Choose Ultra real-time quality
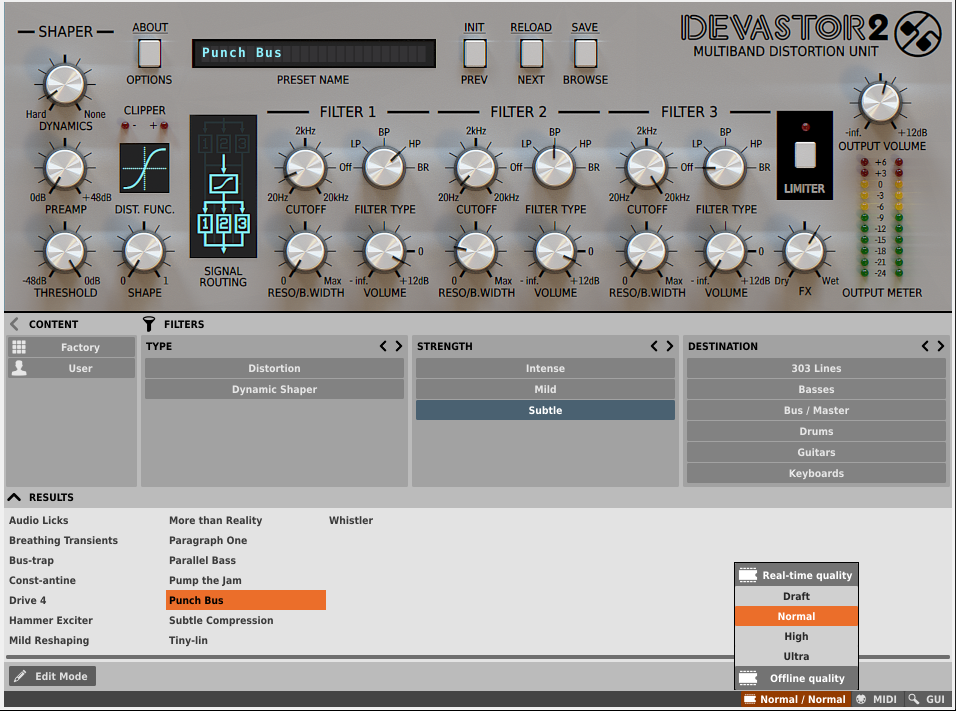The width and height of the screenshot is (956, 711). pyautogui.click(x=796, y=656)
